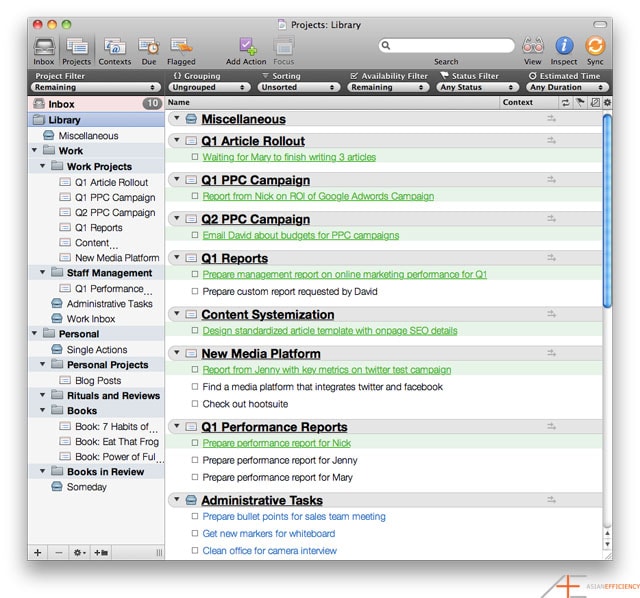The height and width of the screenshot is (598, 640).
Task: Select the Inbox row in sidebar
Action: click(x=96, y=104)
